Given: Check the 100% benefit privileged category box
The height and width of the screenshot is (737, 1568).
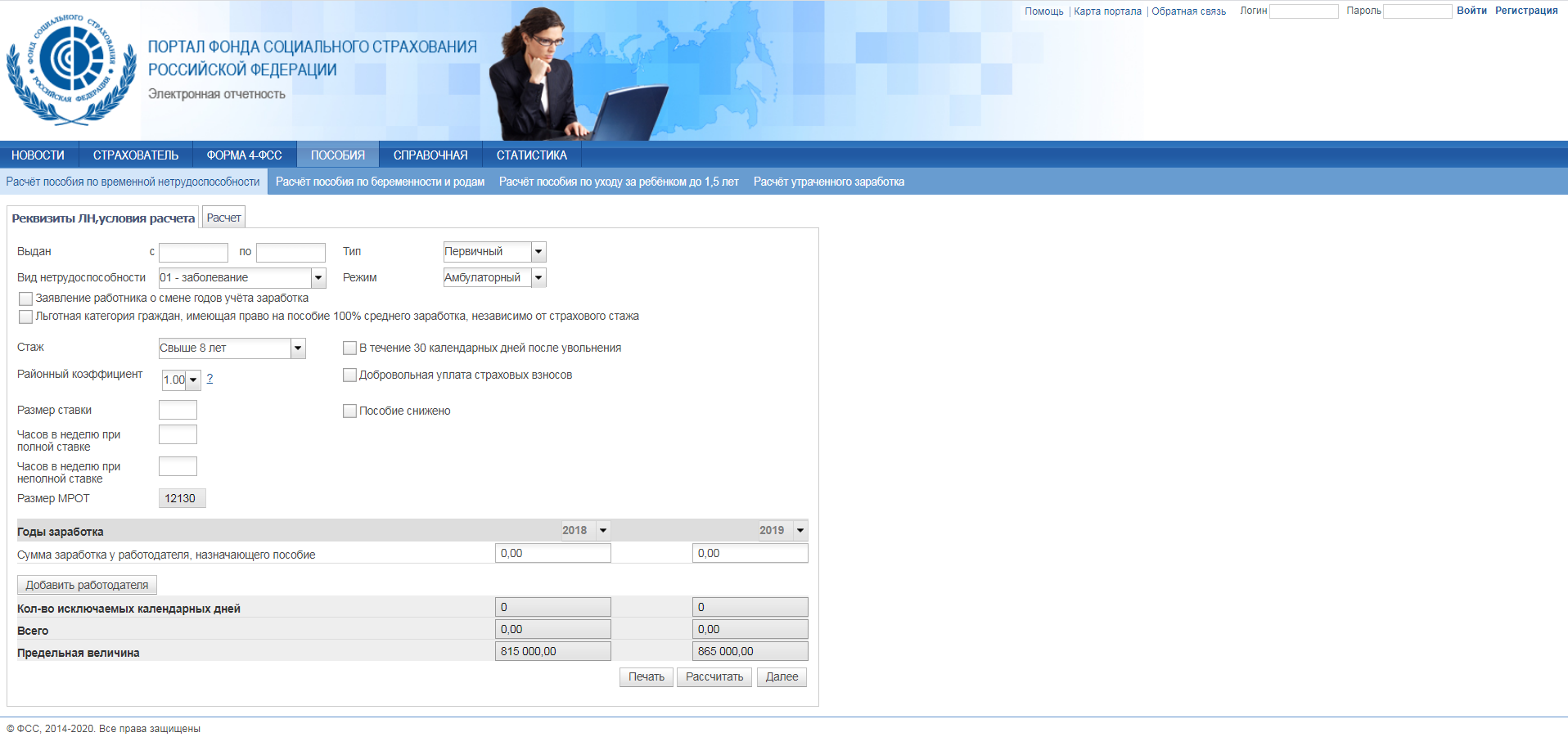Looking at the screenshot, I should [x=26, y=317].
